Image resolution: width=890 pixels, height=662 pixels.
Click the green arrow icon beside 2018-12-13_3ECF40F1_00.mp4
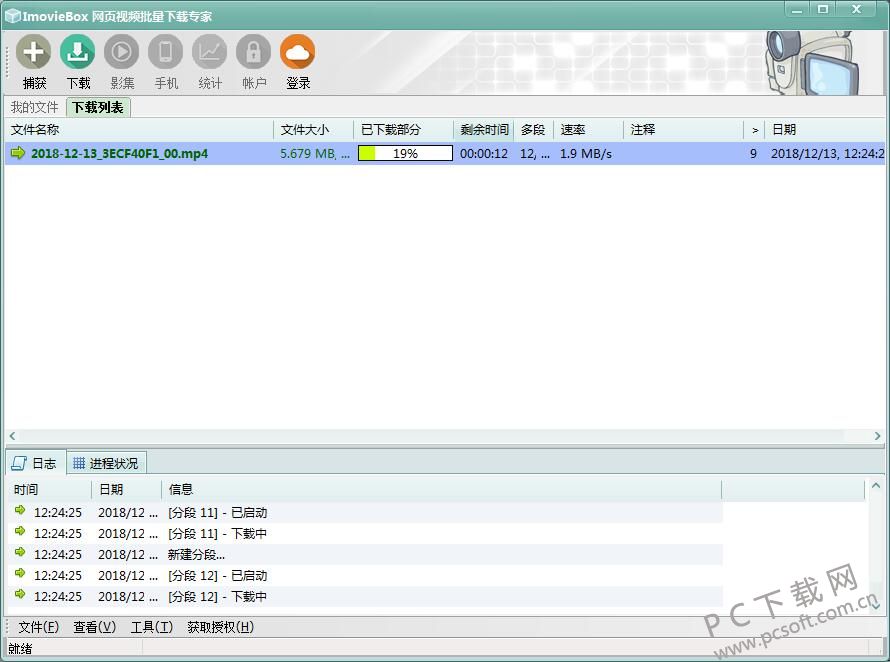pos(18,153)
